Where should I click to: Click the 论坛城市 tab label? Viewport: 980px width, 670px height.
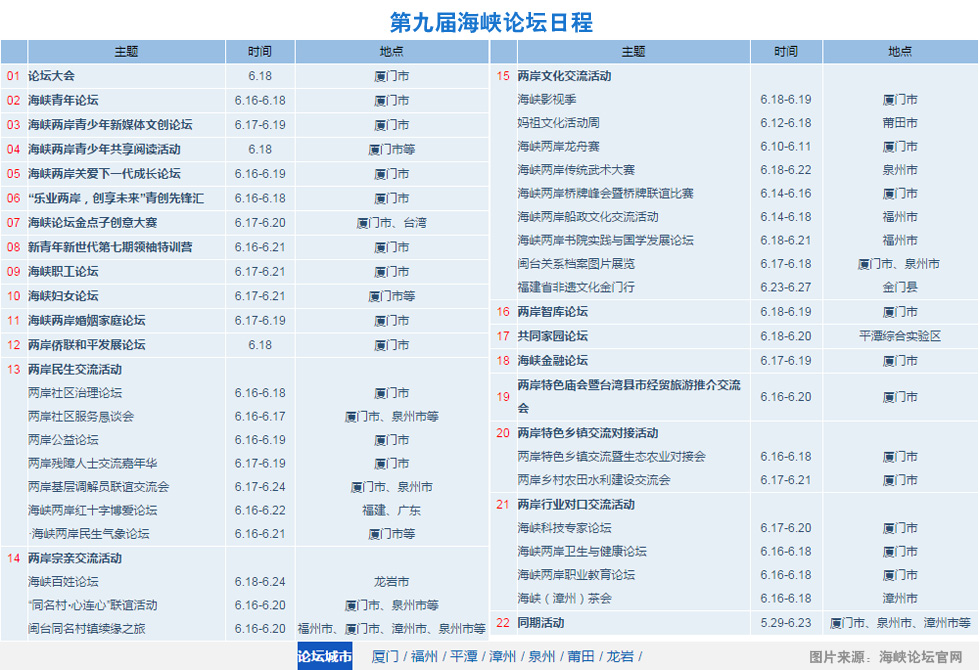click(325, 657)
